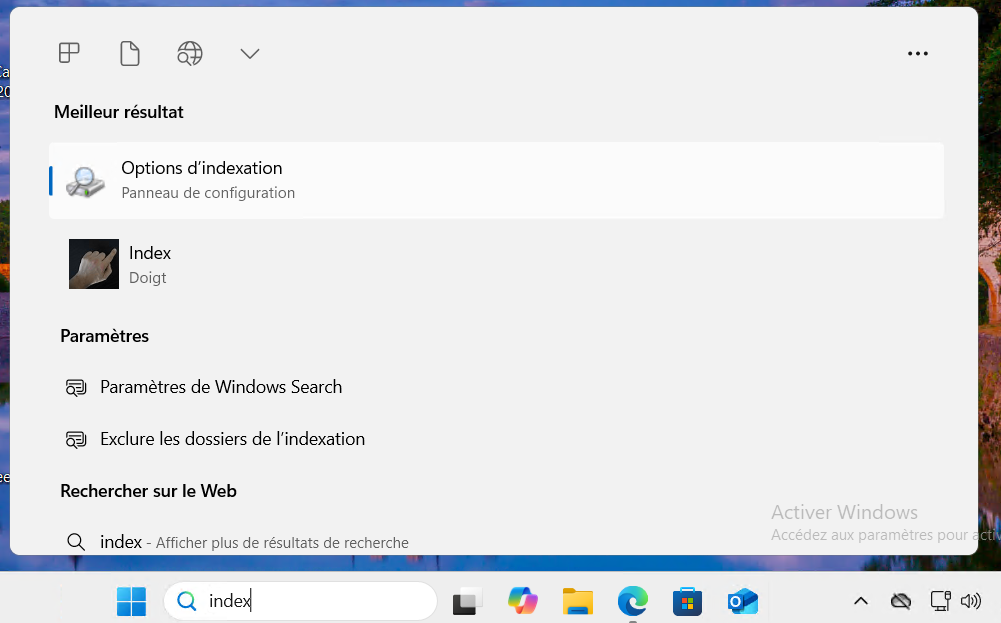Viewport: 1001px width, 623px height.
Task: Click the Index finger thumbnail result
Action: pos(94,264)
